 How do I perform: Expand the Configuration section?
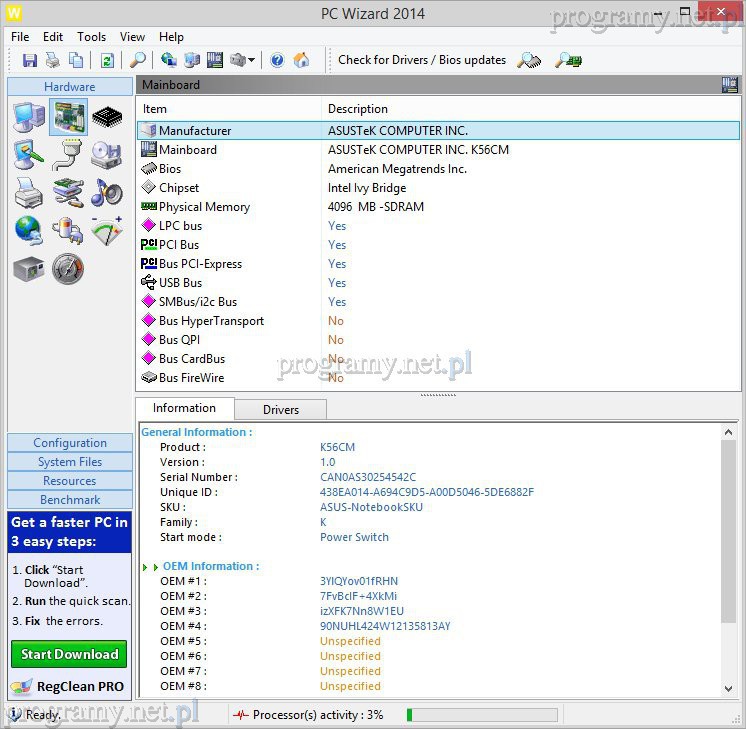coord(69,443)
